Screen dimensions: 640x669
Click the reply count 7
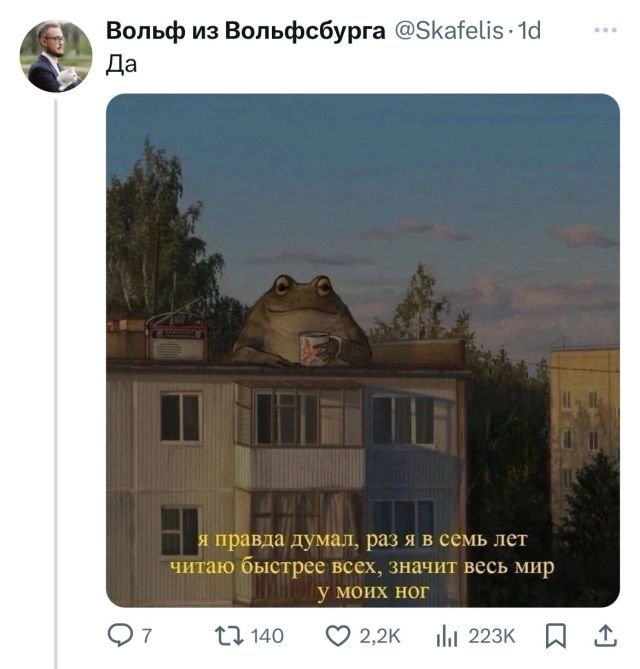tap(146, 636)
